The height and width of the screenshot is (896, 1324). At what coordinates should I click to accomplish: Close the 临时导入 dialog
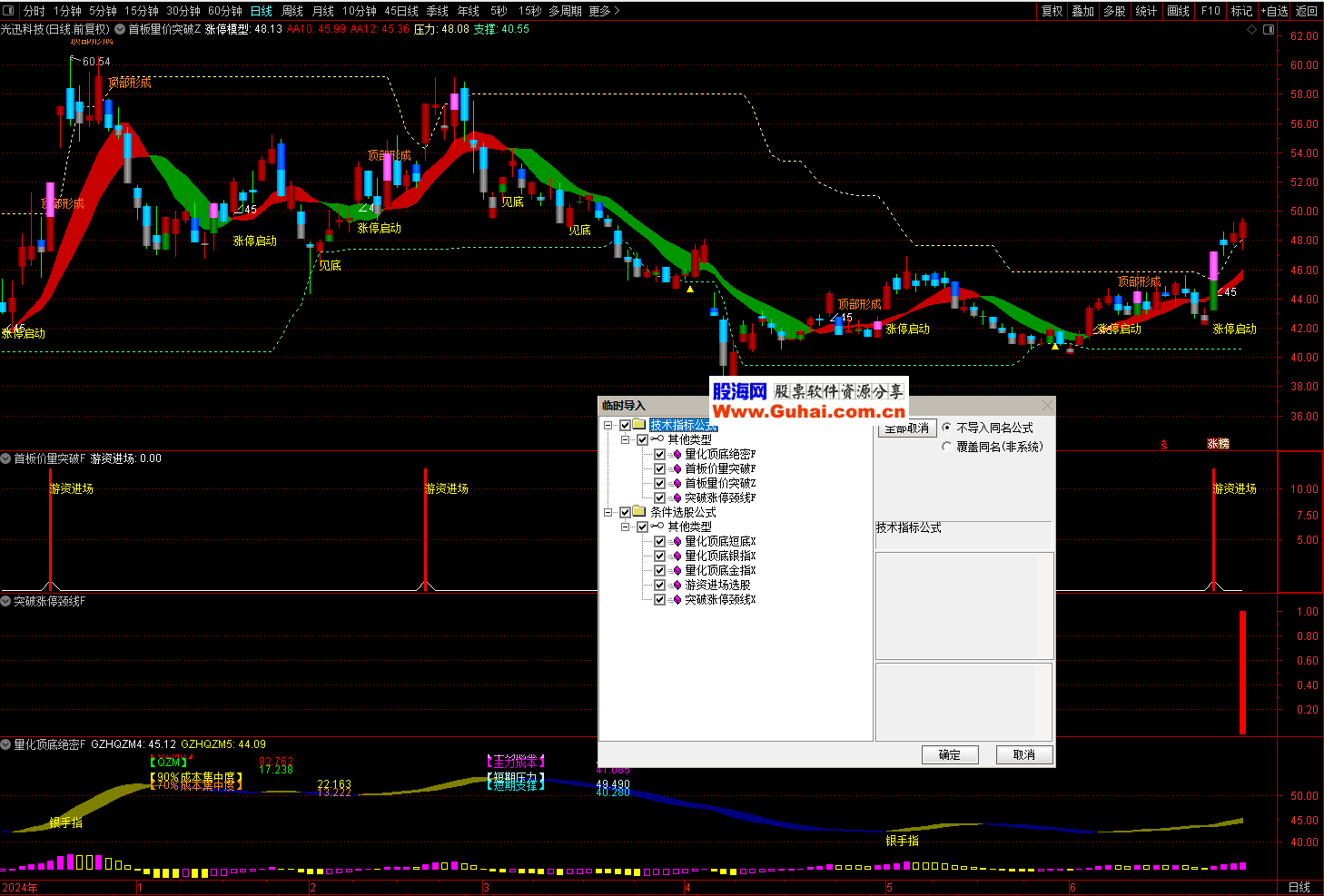click(1047, 405)
